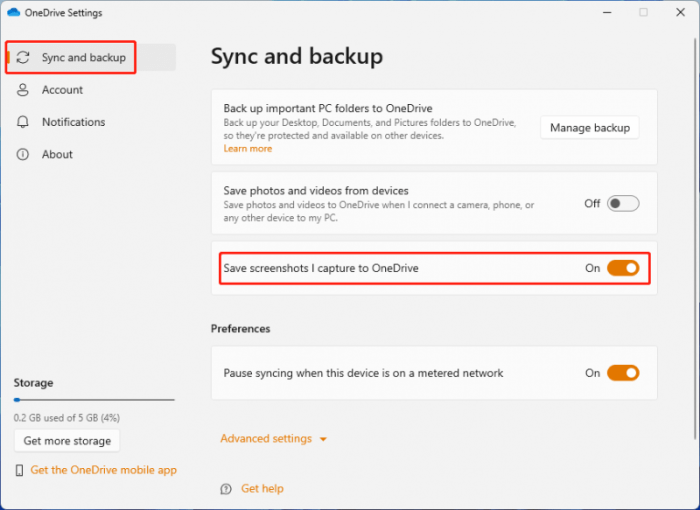Click the mobile phone icon near storage
Image resolution: width=700 pixels, height=510 pixels.
click(19, 470)
